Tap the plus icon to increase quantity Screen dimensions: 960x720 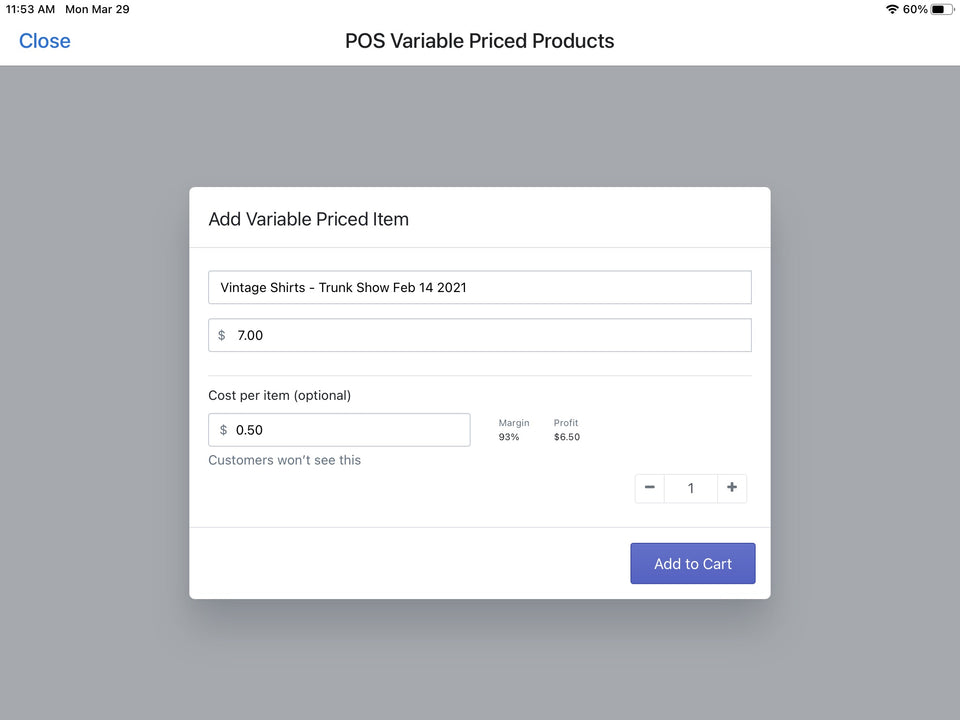click(x=732, y=488)
